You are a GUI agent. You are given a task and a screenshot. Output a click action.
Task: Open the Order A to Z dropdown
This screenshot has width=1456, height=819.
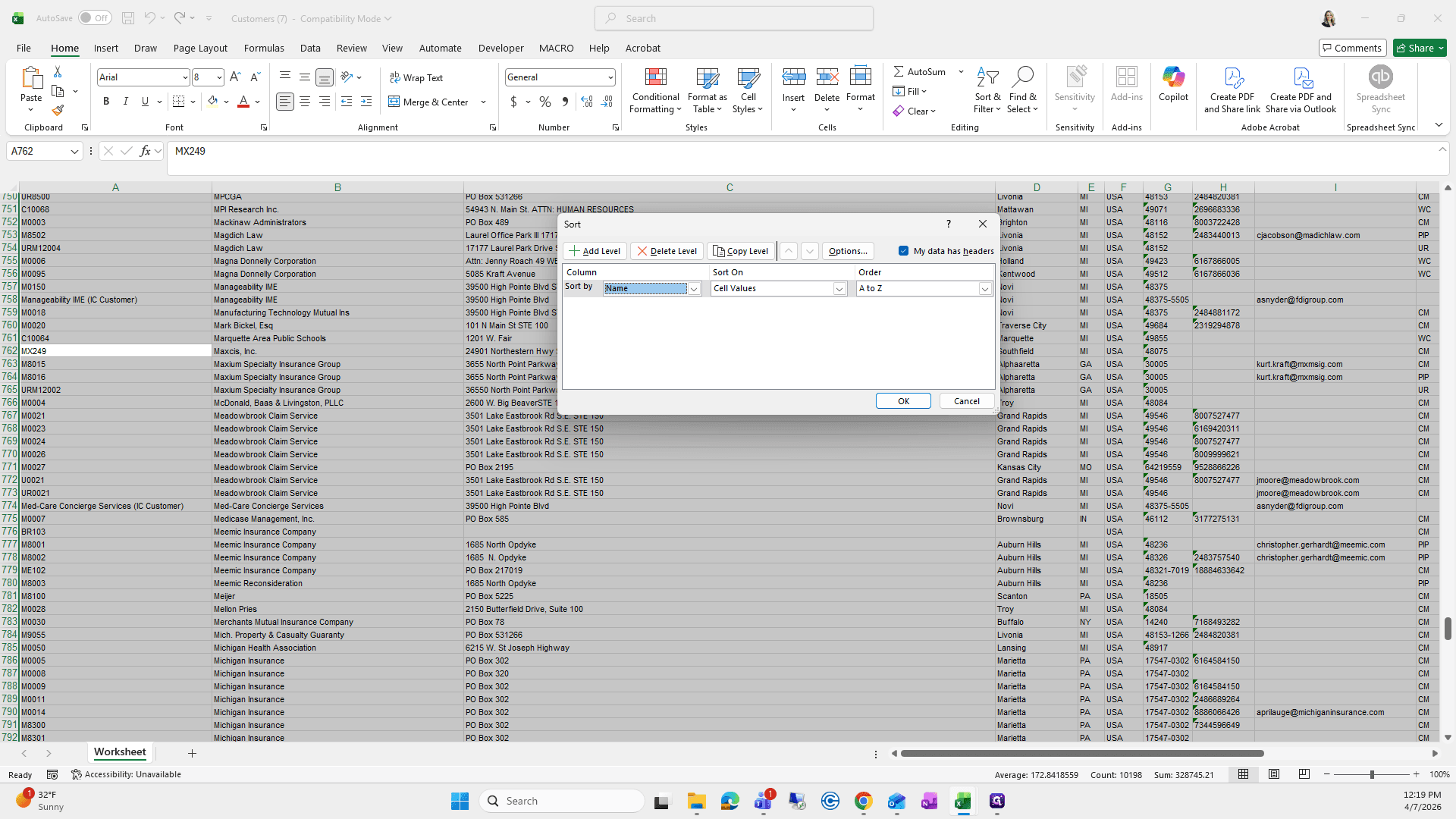984,288
